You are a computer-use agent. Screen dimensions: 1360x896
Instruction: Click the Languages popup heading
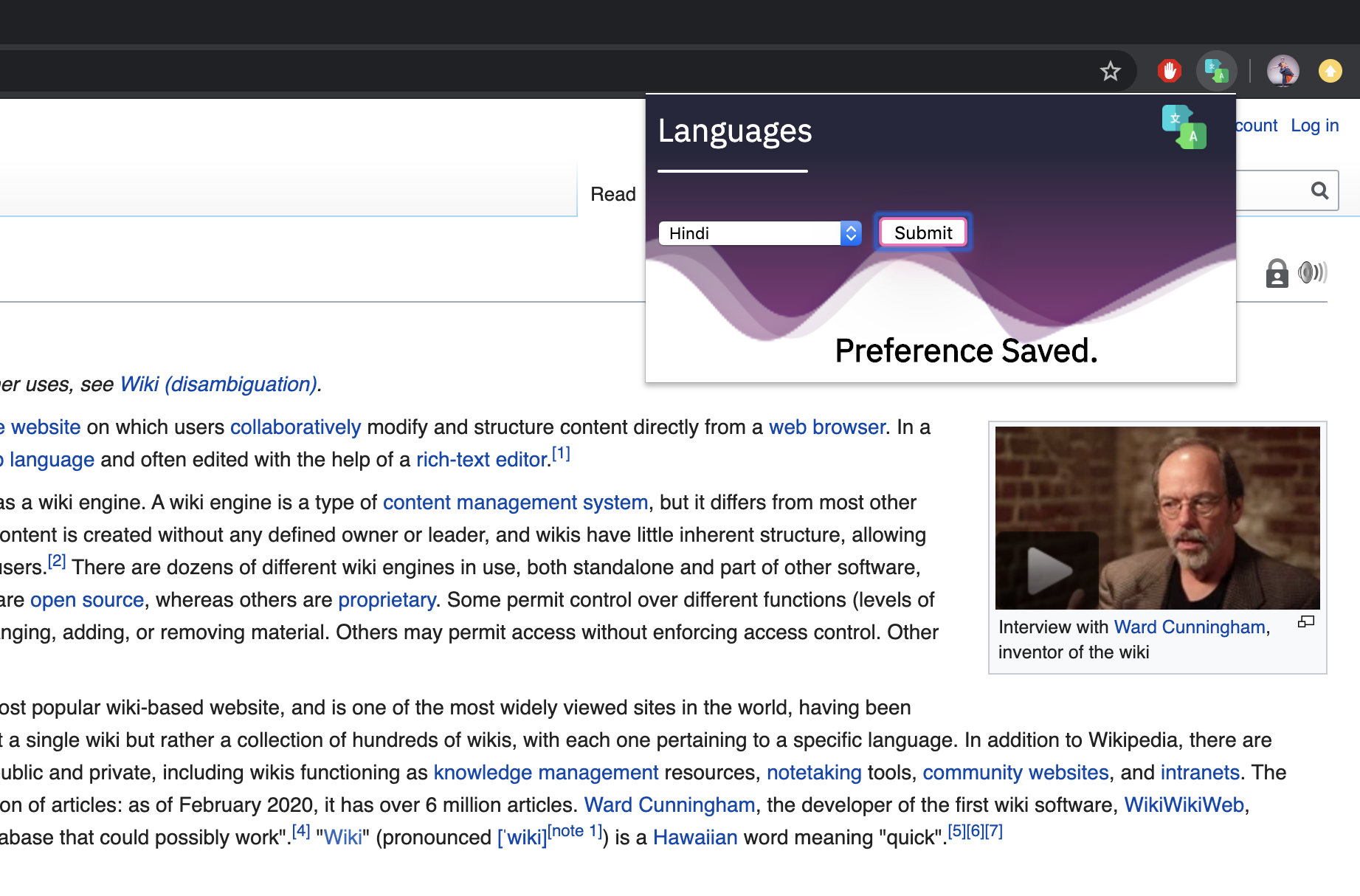(735, 131)
